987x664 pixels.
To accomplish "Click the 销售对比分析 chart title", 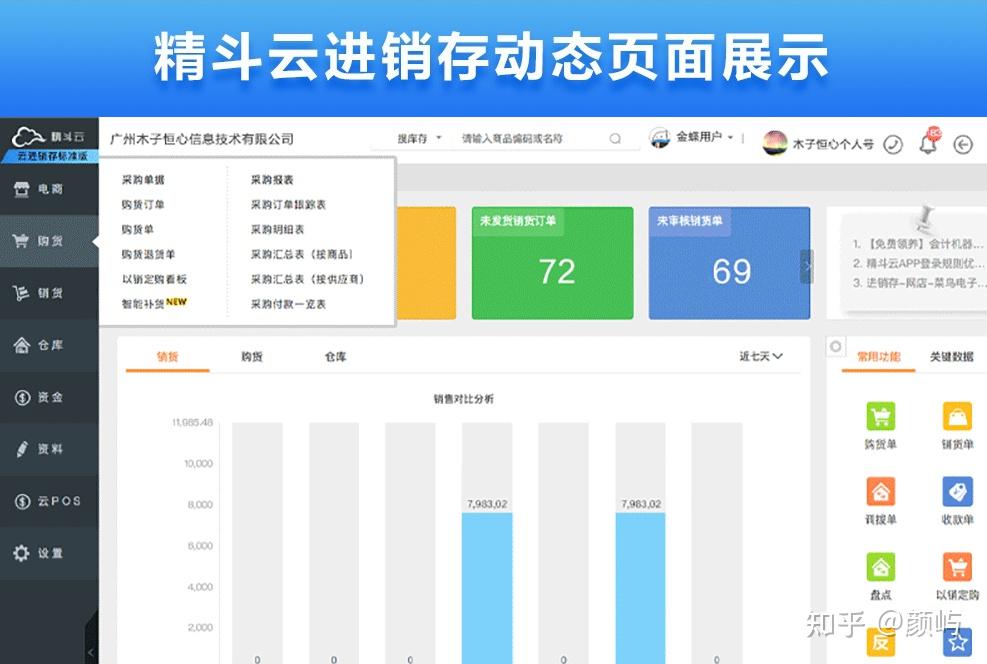I will tap(464, 398).
